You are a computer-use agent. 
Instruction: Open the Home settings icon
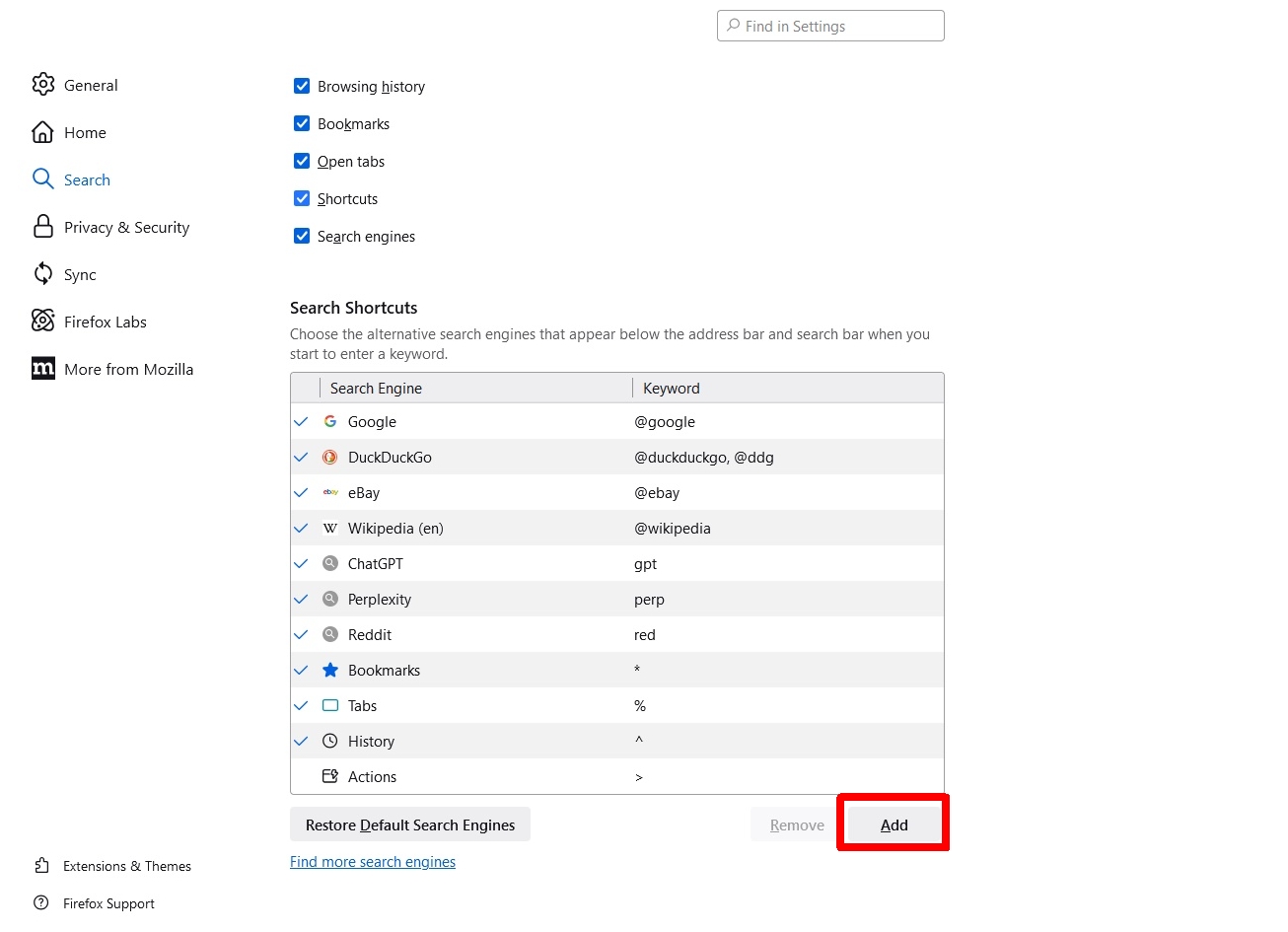(43, 132)
